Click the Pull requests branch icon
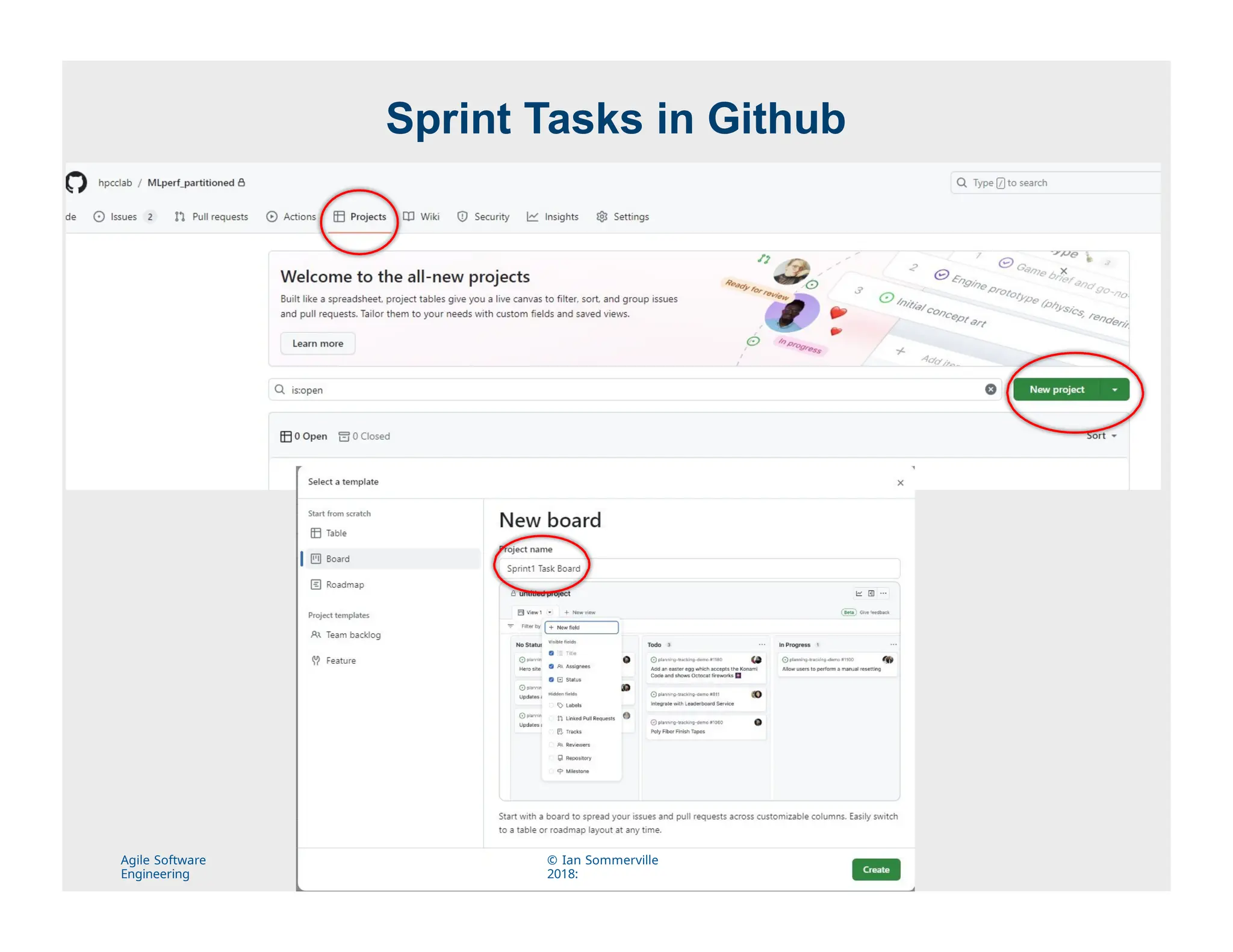The image size is (1233, 952). [179, 217]
